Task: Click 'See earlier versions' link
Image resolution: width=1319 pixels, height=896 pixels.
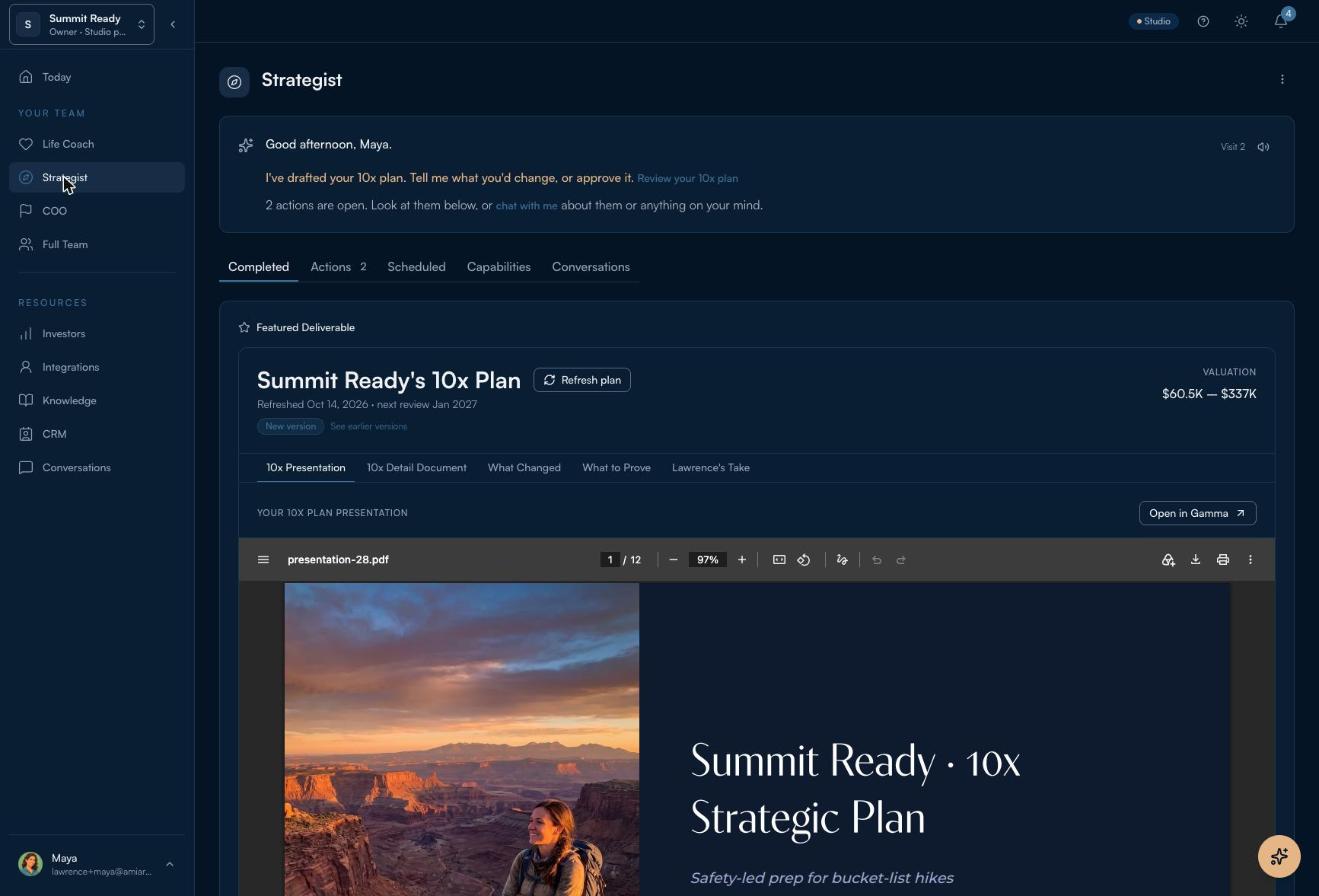Action: pyautogui.click(x=368, y=426)
